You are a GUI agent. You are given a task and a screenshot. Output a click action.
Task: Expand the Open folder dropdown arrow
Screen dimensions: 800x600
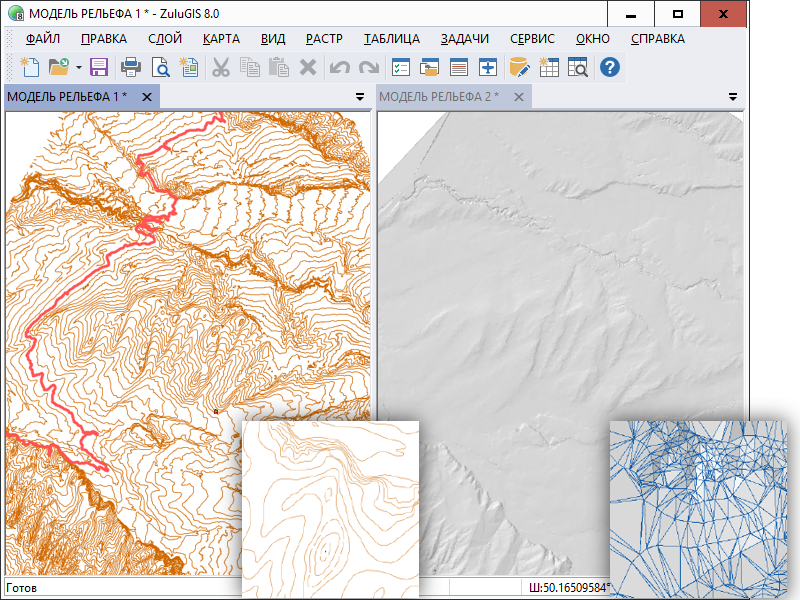(x=78, y=68)
